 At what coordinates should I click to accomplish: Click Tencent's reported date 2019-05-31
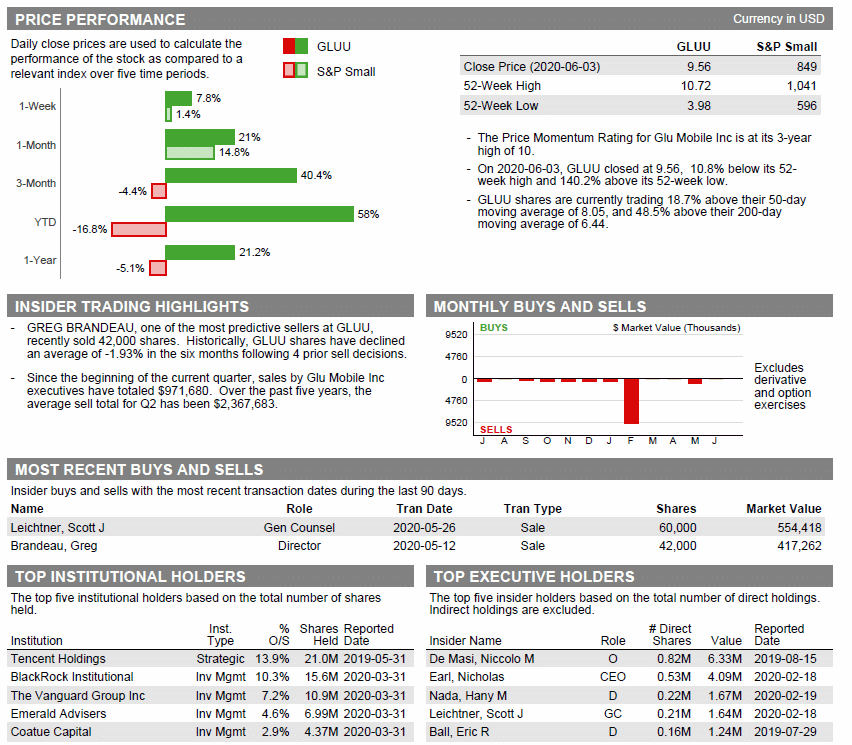(x=375, y=659)
